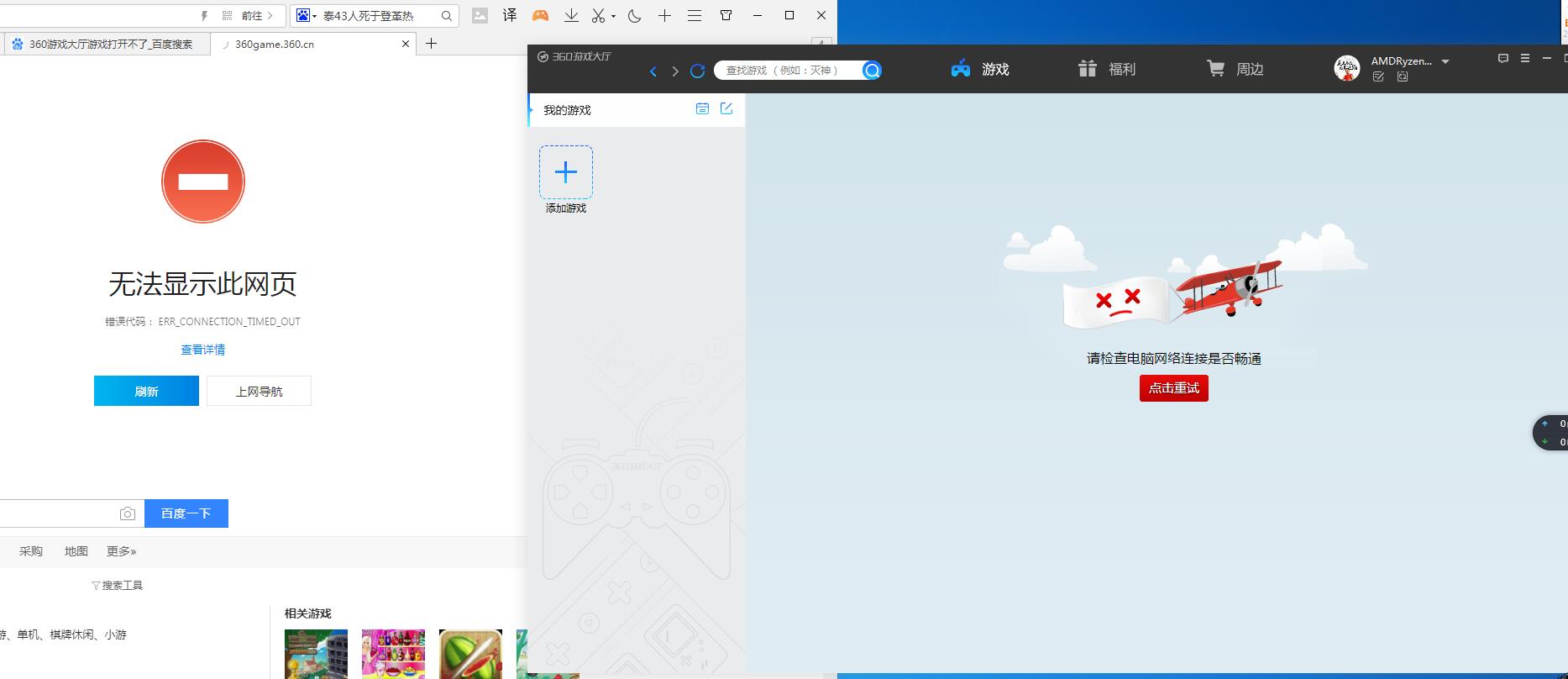Click the add game plus icon
This screenshot has width=1568, height=679.
[x=566, y=172]
